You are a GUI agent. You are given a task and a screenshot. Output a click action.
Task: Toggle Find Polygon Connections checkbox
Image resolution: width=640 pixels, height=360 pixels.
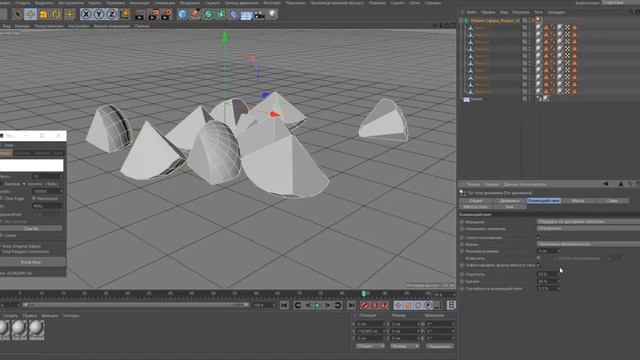tap(1, 252)
